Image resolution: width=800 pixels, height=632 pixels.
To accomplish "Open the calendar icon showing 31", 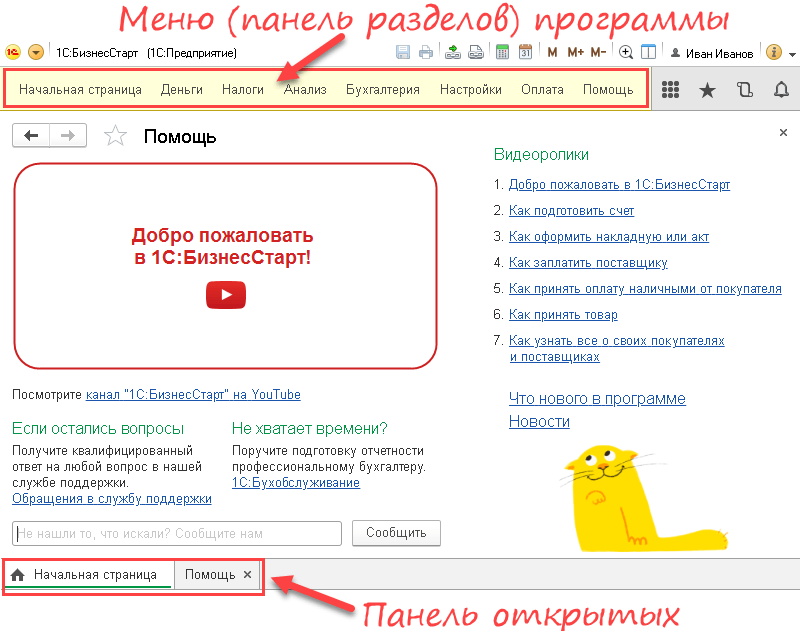I will (525, 52).
